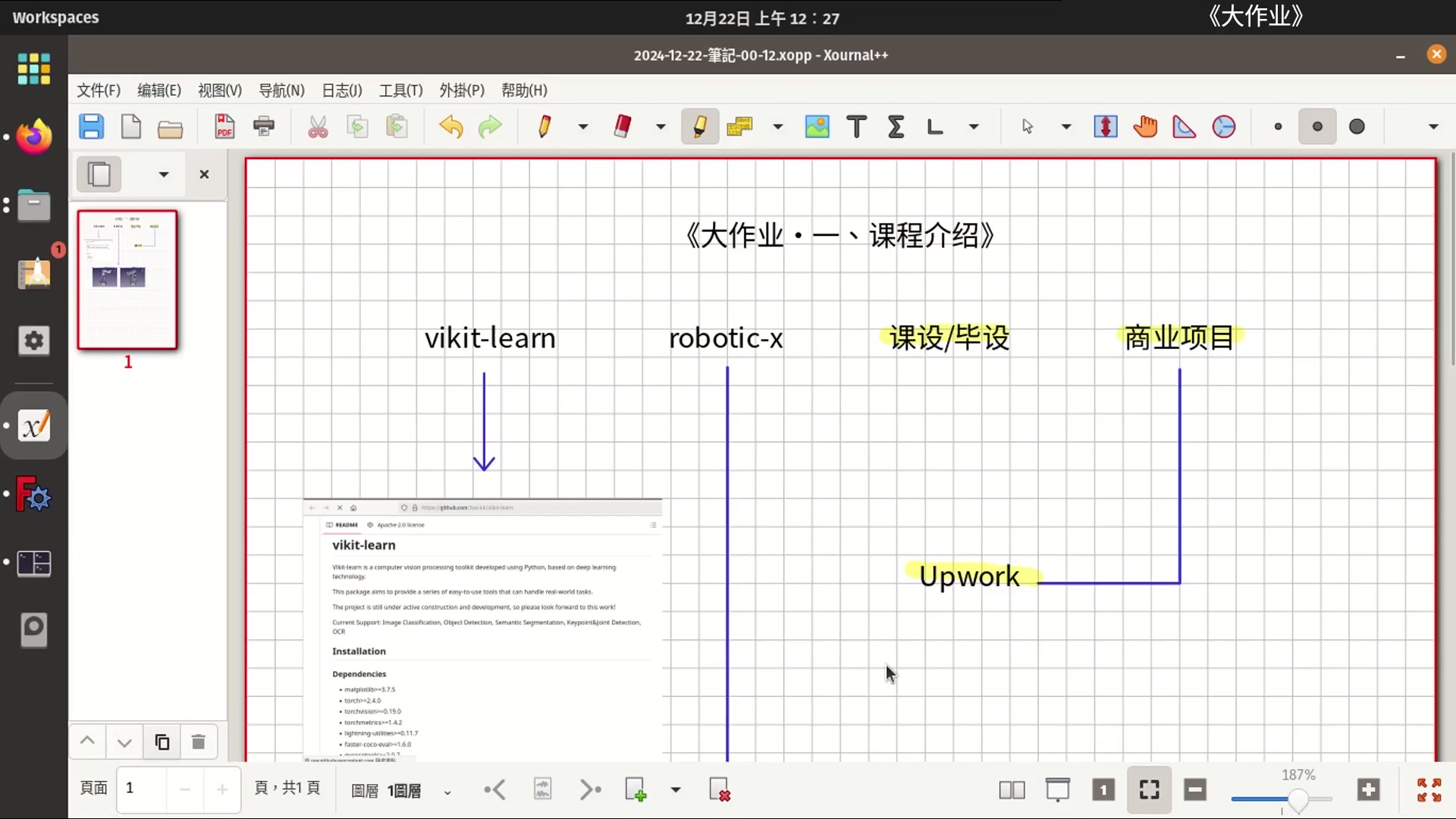The image size is (1456, 819).
Task: Toggle paired pages view in the bottom bar
Action: pos(1012,790)
